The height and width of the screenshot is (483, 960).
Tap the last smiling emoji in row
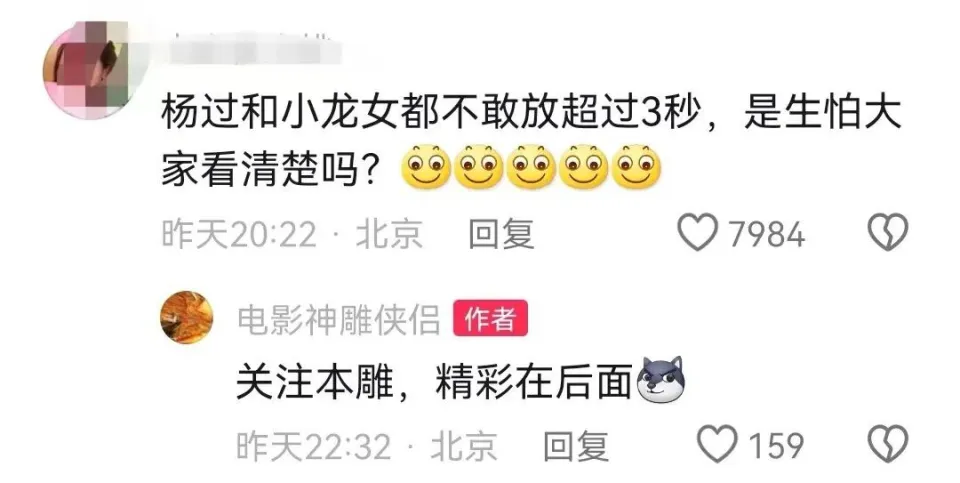click(x=637, y=167)
